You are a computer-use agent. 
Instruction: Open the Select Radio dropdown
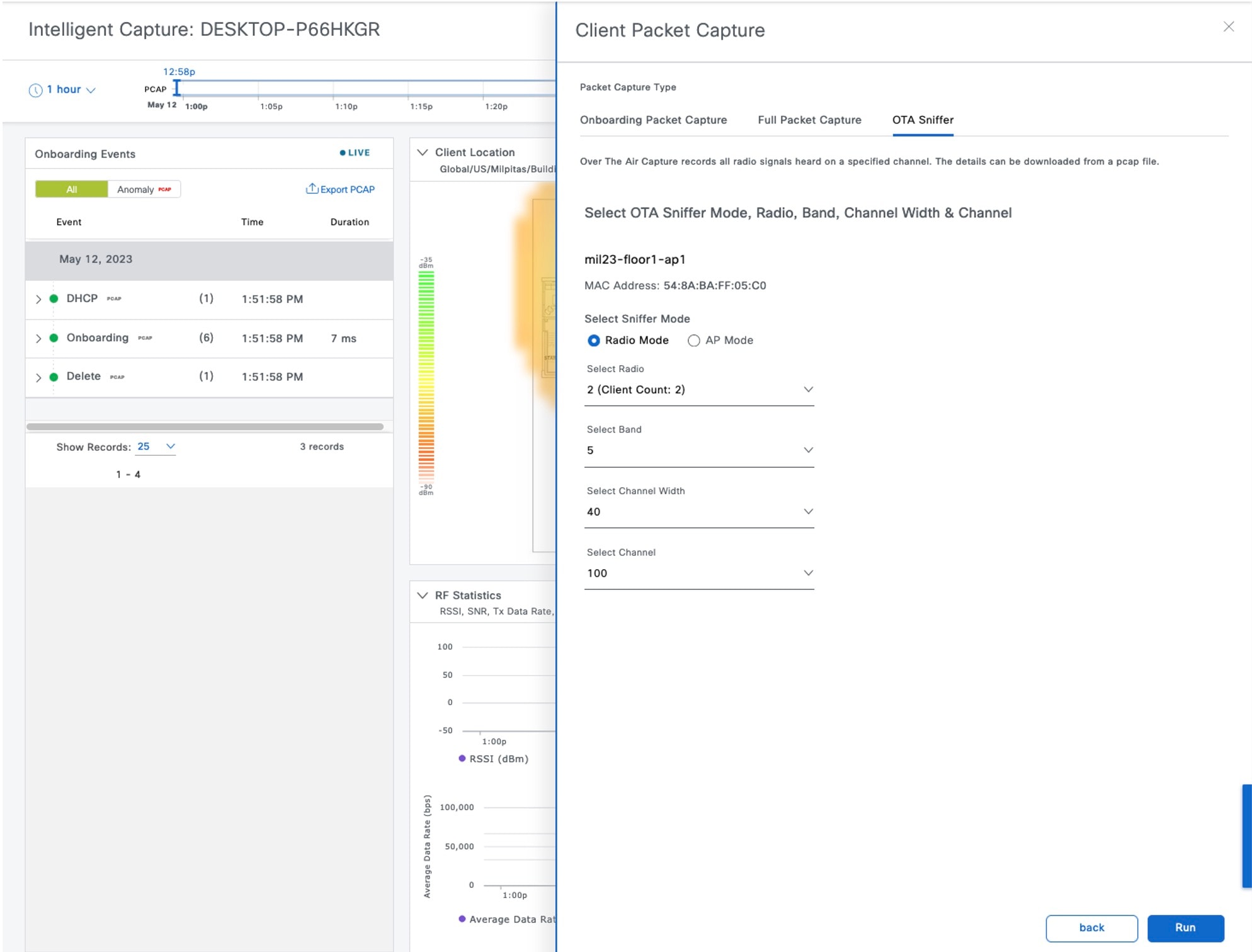tap(698, 389)
